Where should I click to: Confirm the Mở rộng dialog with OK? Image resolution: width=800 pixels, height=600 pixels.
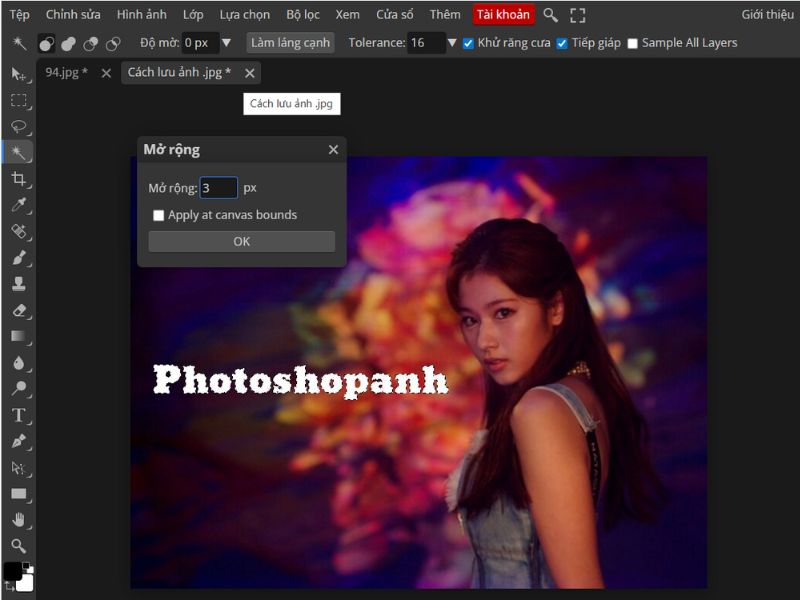[242, 241]
